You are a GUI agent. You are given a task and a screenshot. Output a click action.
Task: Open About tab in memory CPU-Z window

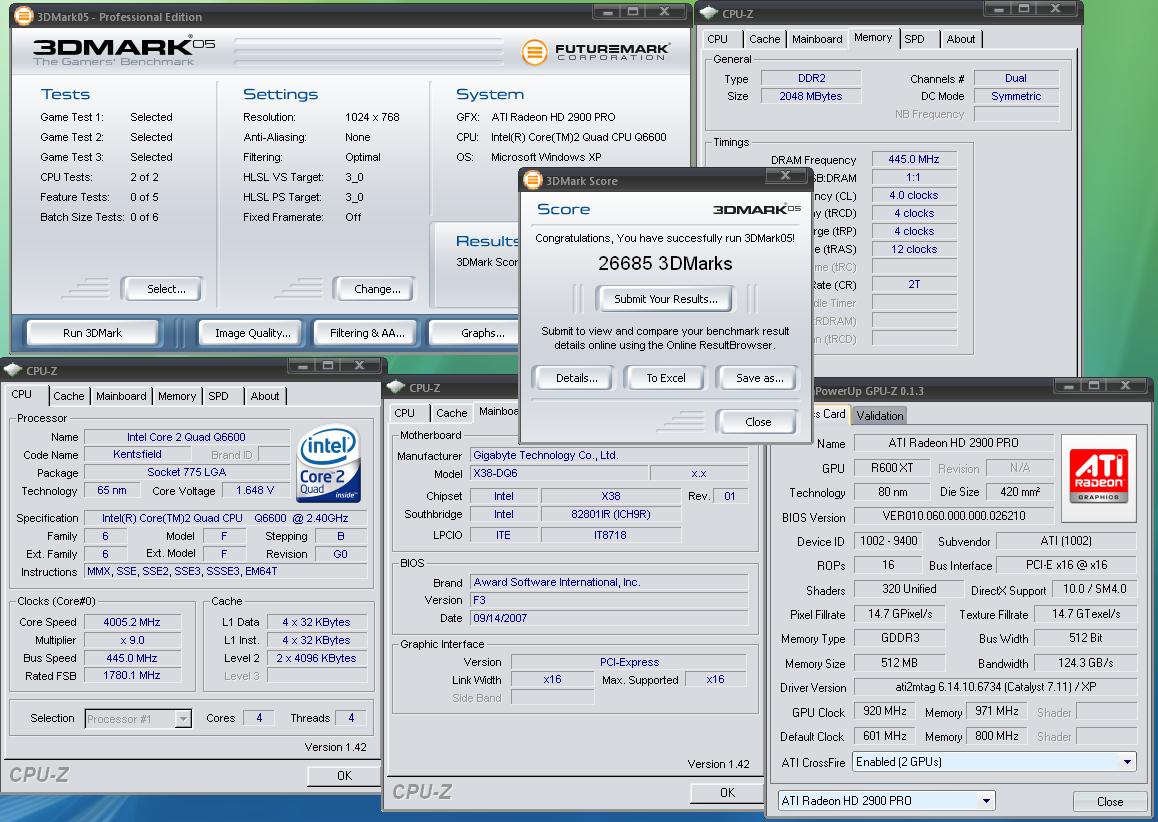pyautogui.click(x=961, y=39)
